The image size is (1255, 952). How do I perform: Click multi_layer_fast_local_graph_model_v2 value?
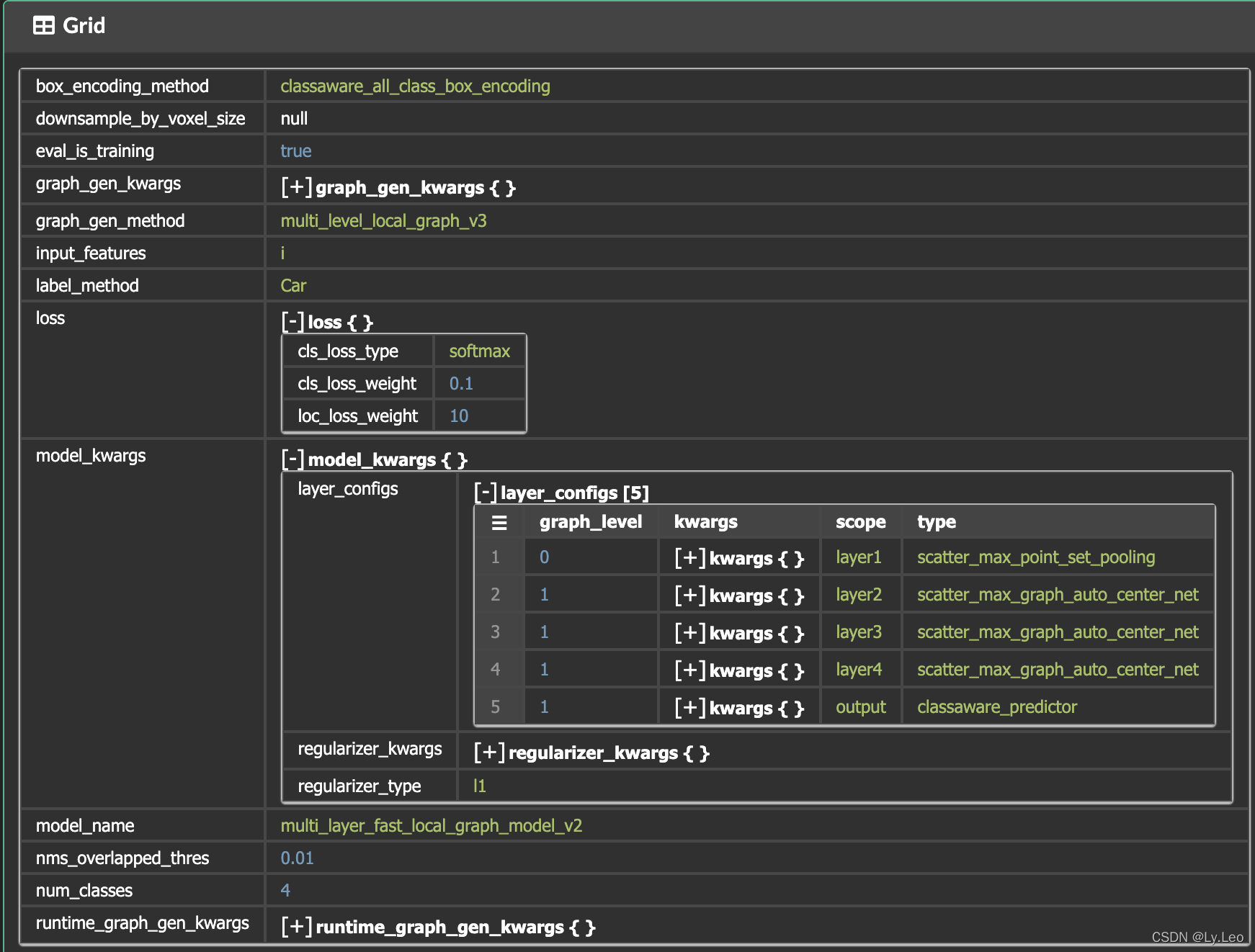pos(432,826)
